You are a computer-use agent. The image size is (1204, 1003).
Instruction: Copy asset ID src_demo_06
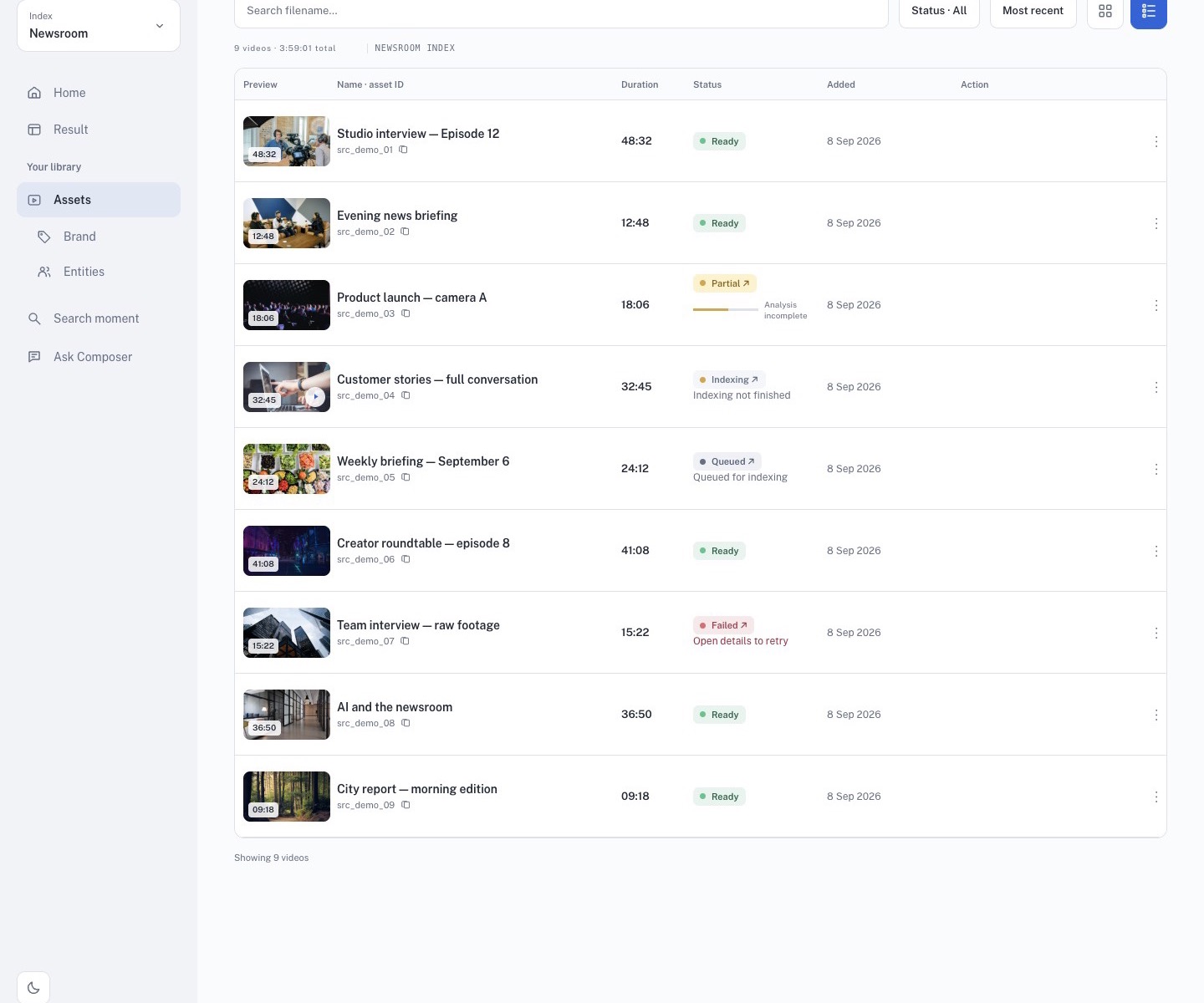[x=406, y=559]
